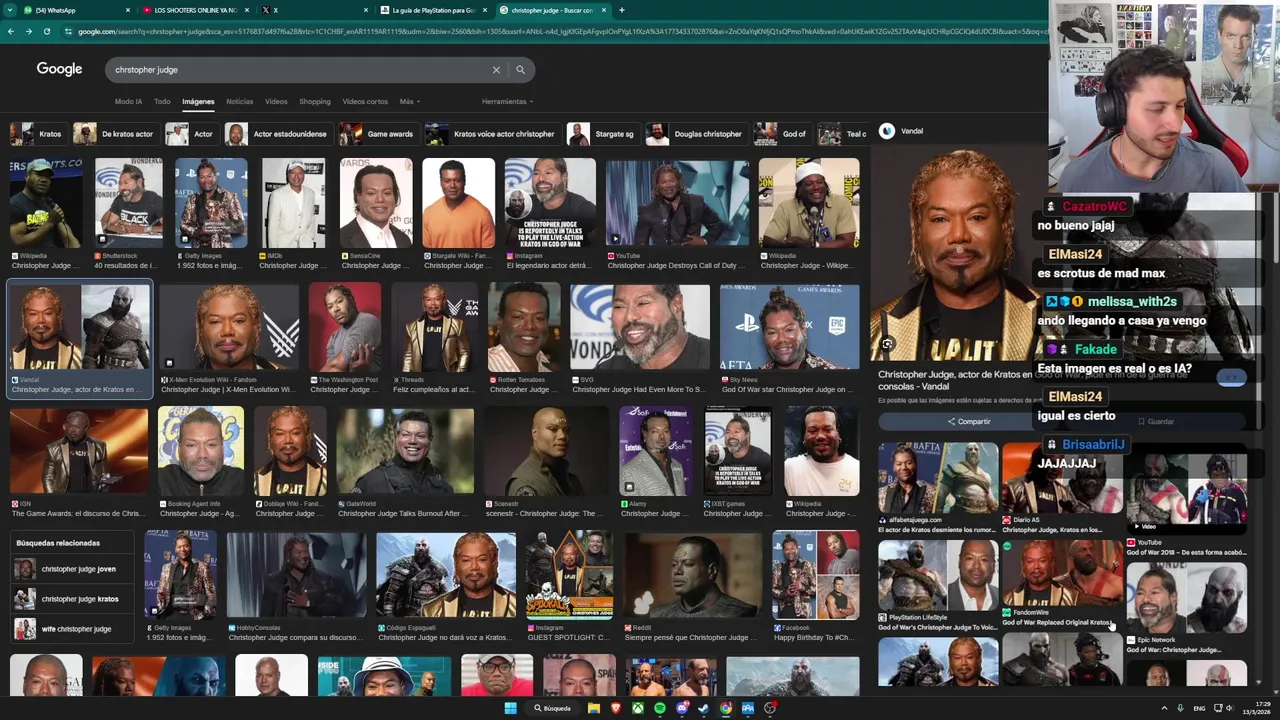Select the Modo IA search filter

click(128, 101)
